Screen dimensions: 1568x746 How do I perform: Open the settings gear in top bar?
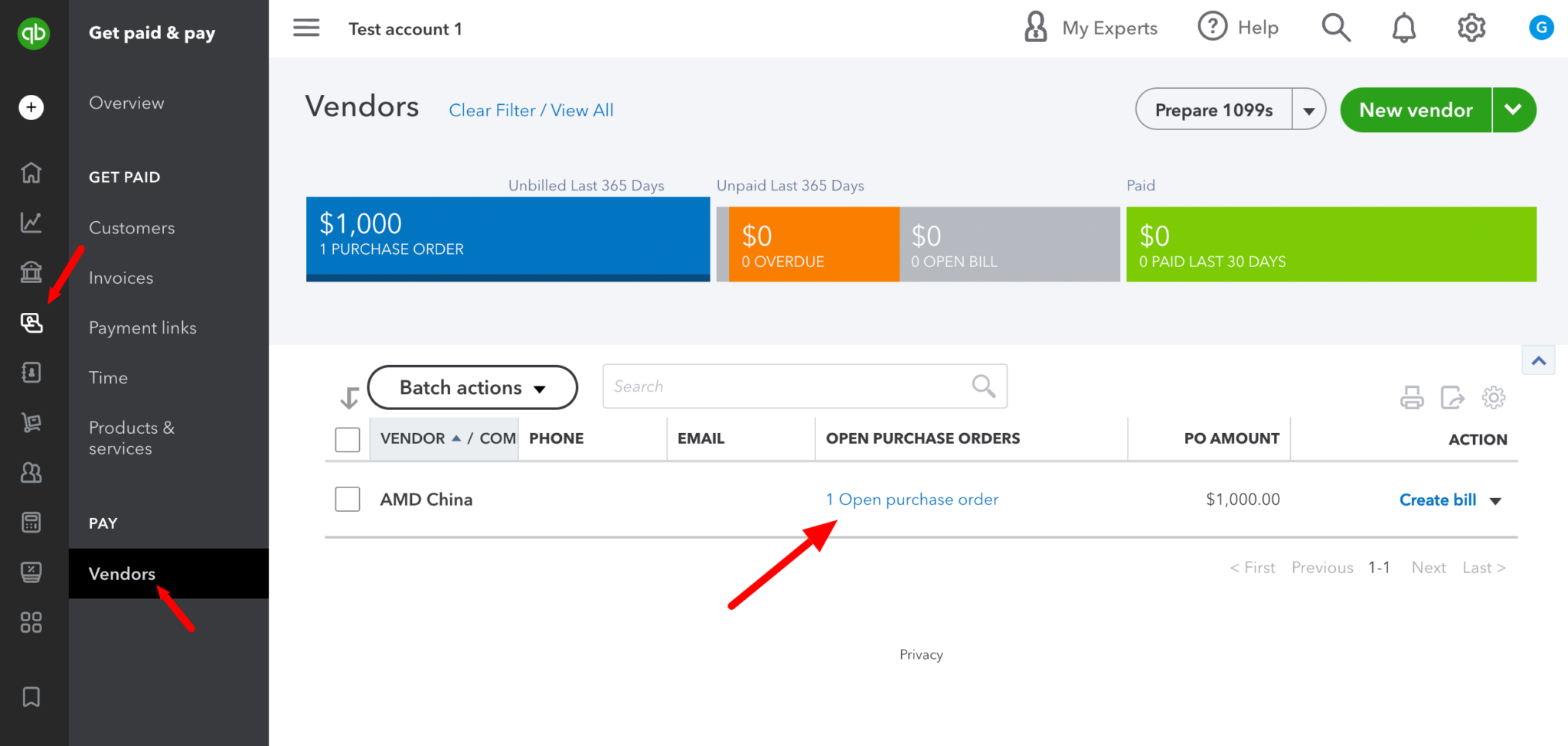pyautogui.click(x=1471, y=28)
